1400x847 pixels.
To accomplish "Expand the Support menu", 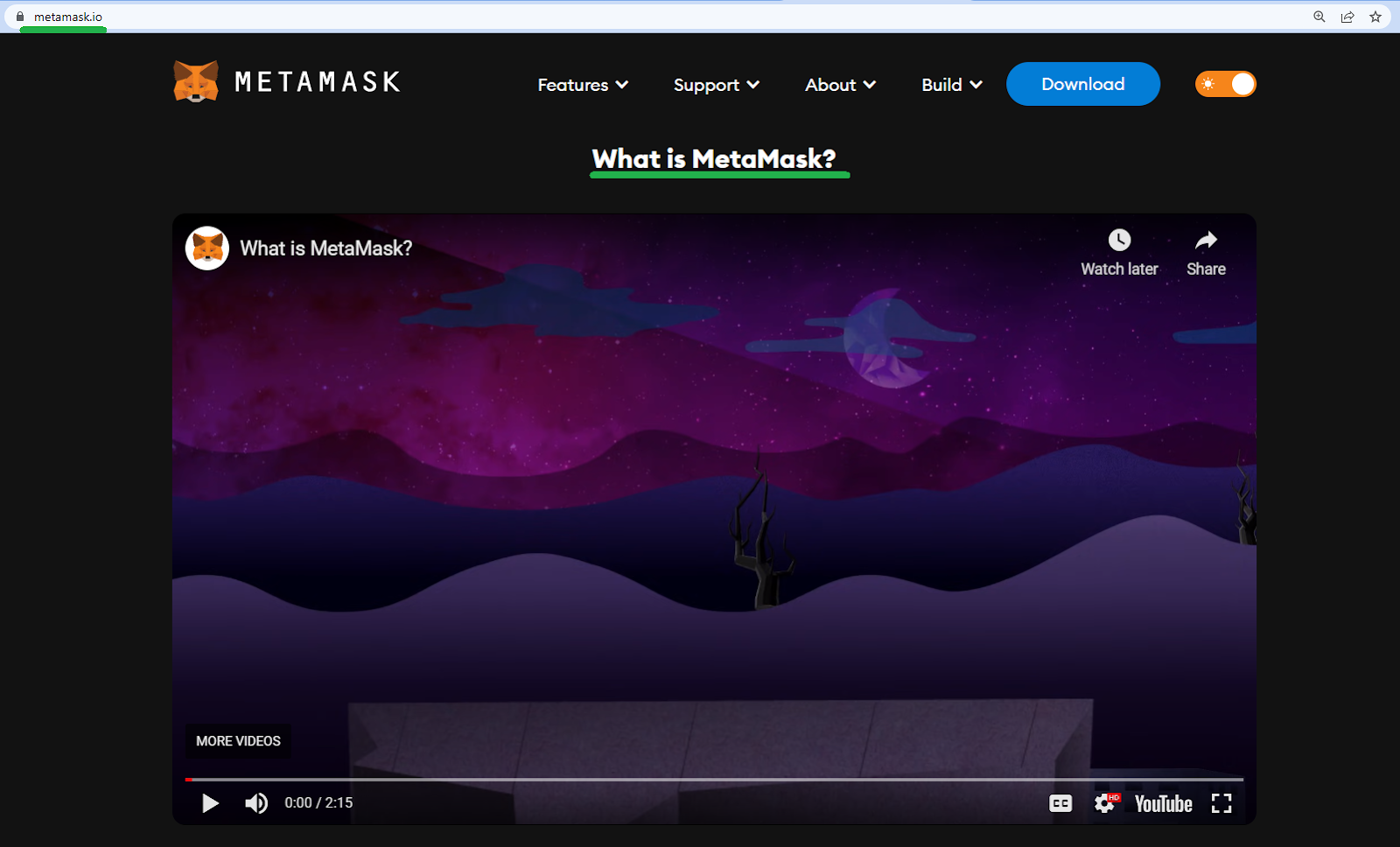I will pyautogui.click(x=716, y=85).
